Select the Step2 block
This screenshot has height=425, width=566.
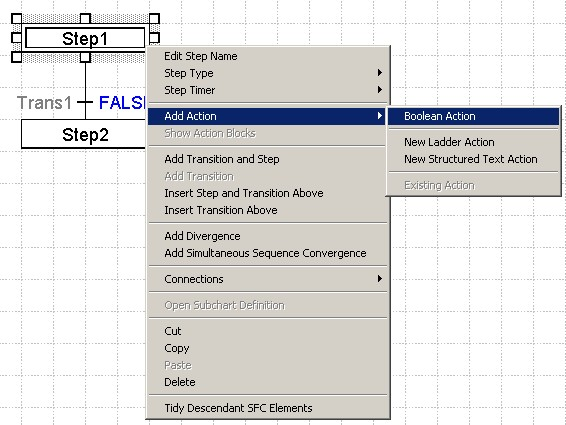tap(84, 134)
